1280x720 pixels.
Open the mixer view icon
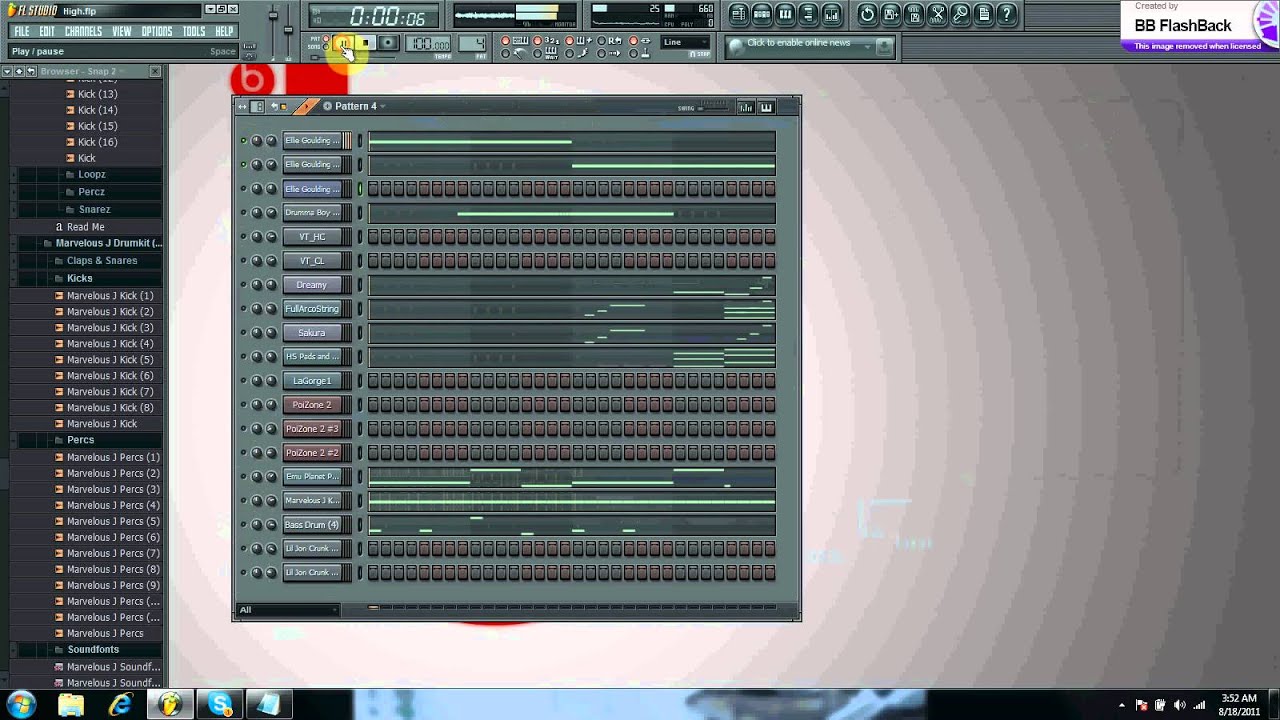pyautogui.click(x=831, y=14)
